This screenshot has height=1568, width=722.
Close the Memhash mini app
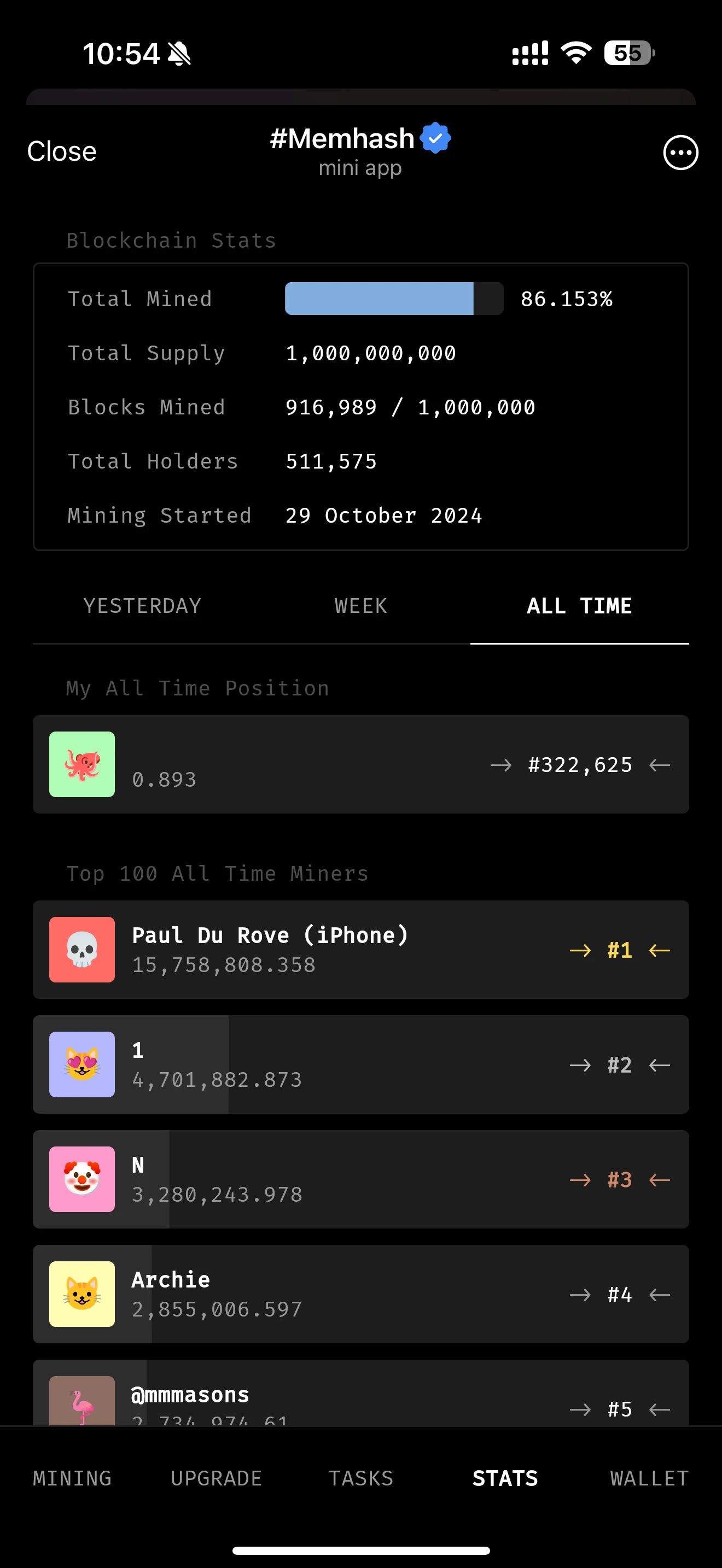[x=61, y=151]
